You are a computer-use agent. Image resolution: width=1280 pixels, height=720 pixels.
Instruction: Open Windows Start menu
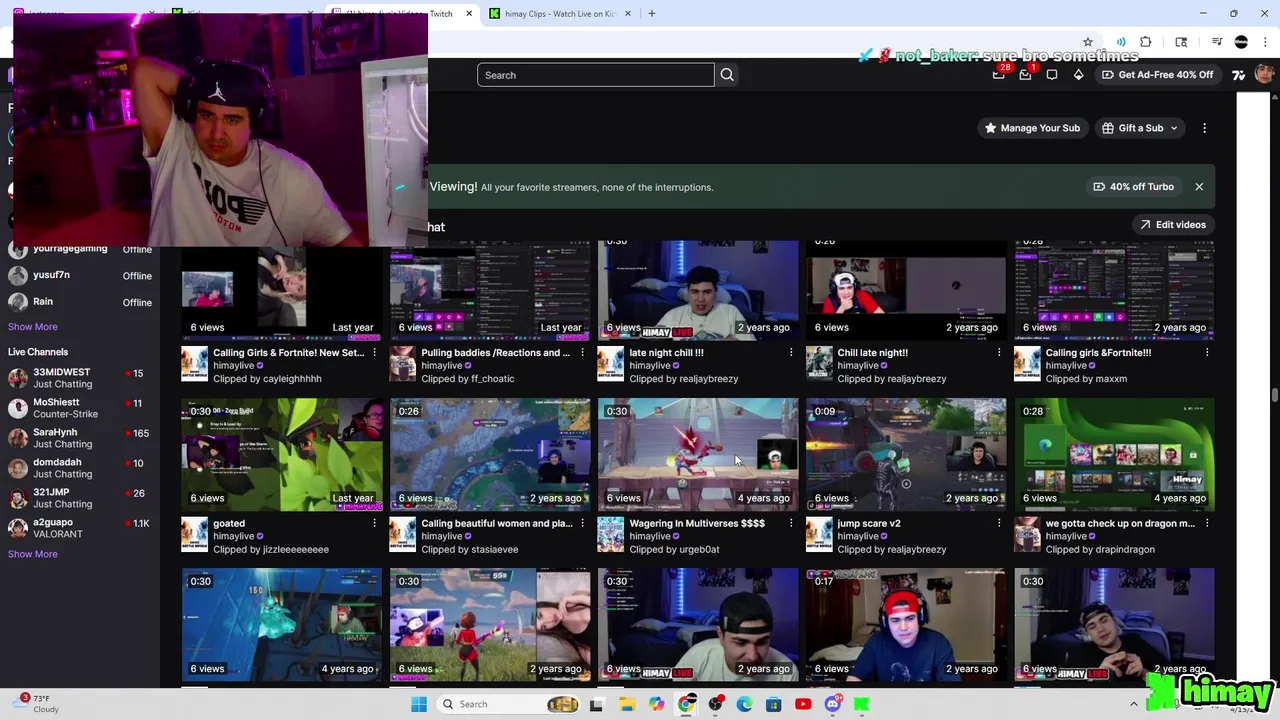pos(419,704)
